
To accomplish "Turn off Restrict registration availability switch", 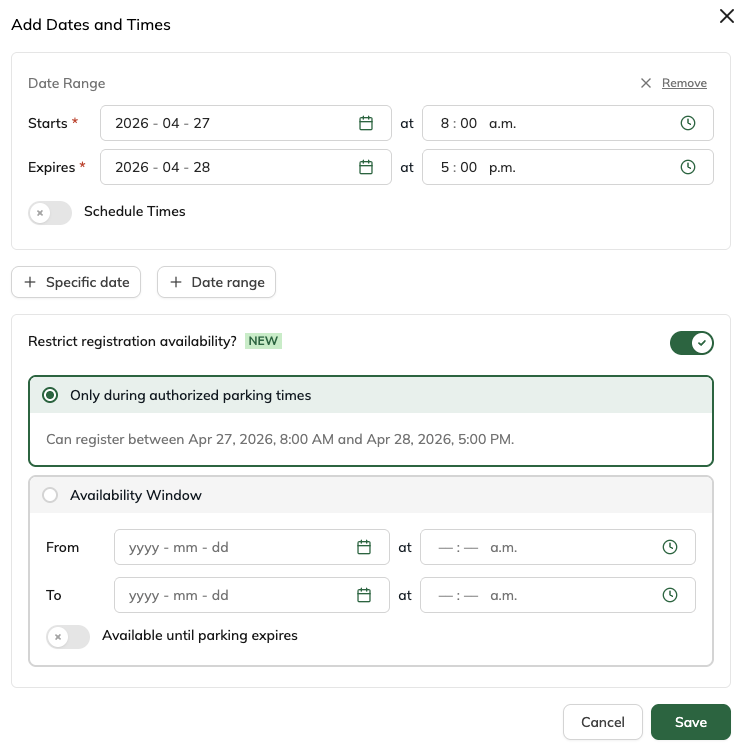I will (691, 343).
